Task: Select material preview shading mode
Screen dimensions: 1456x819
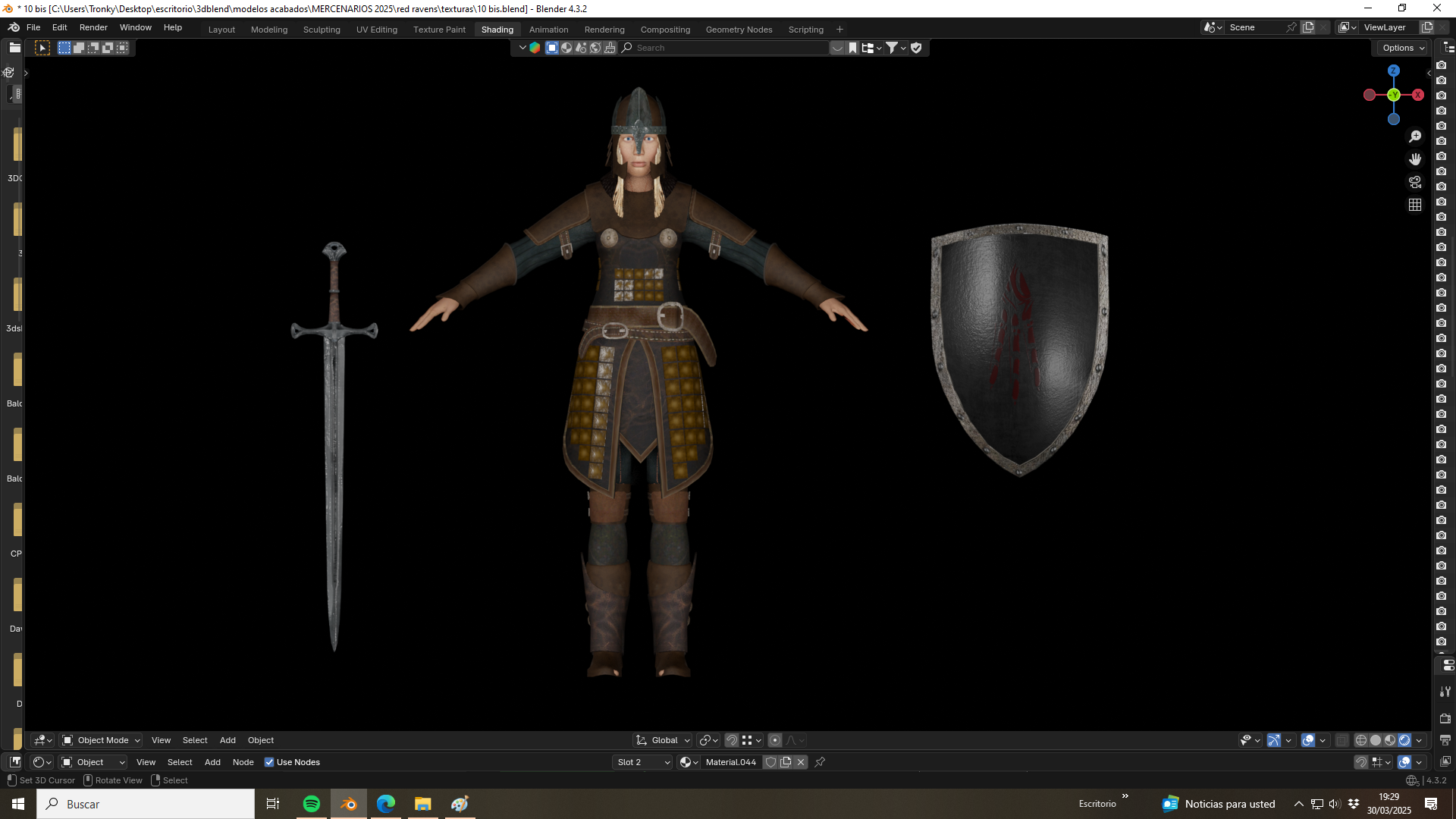Action: [x=1390, y=740]
